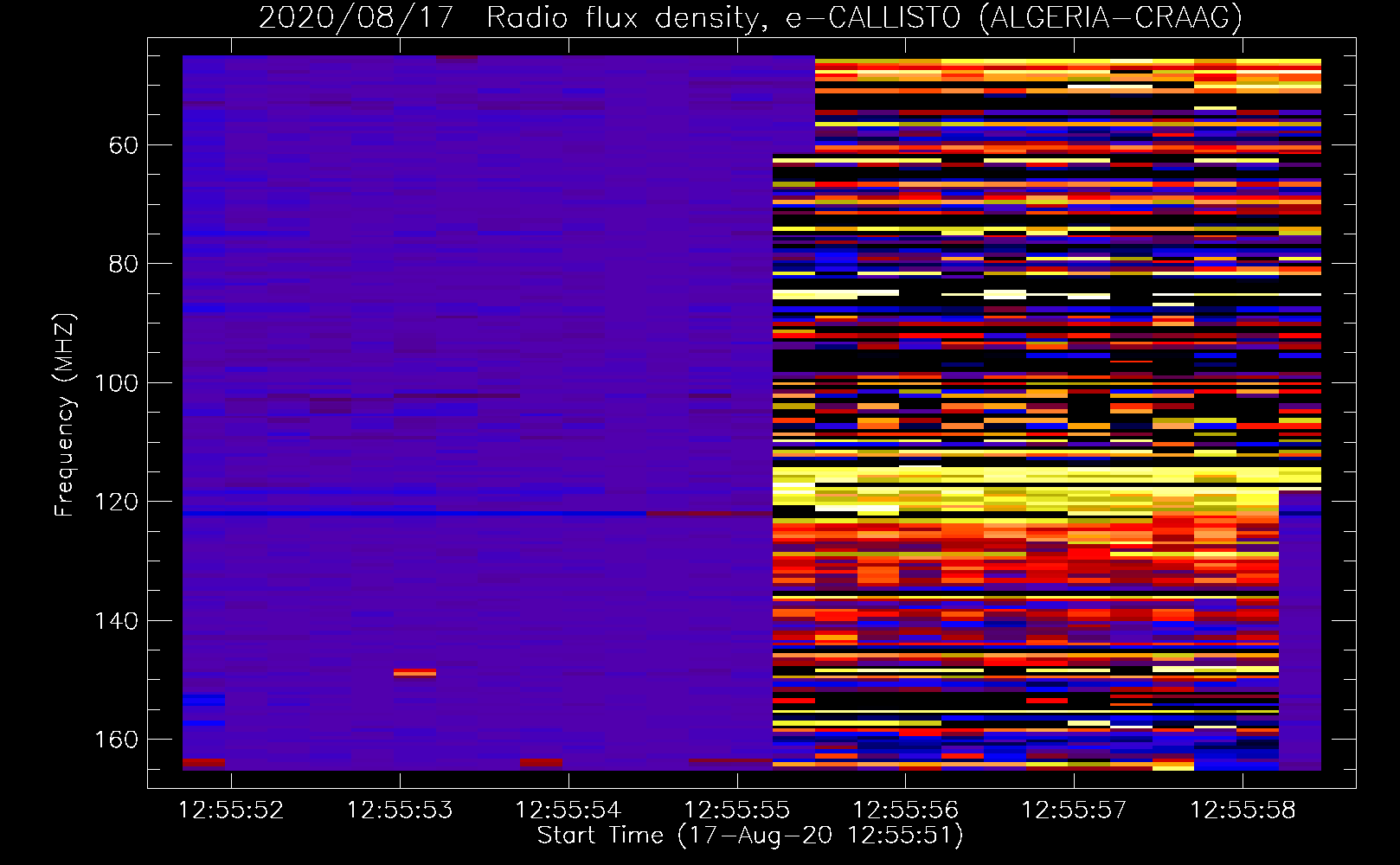Click the date 2020/08/17 in title
This screenshot has height=865, width=1400.
click(x=356, y=18)
